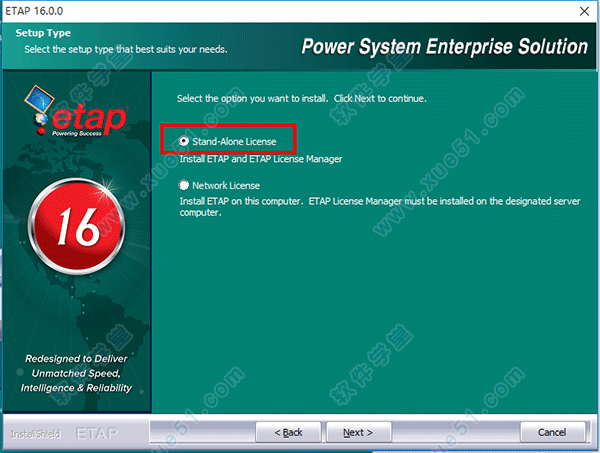Viewport: 600px width, 453px height.
Task: Cancel the ETAP installation
Action: 552,432
